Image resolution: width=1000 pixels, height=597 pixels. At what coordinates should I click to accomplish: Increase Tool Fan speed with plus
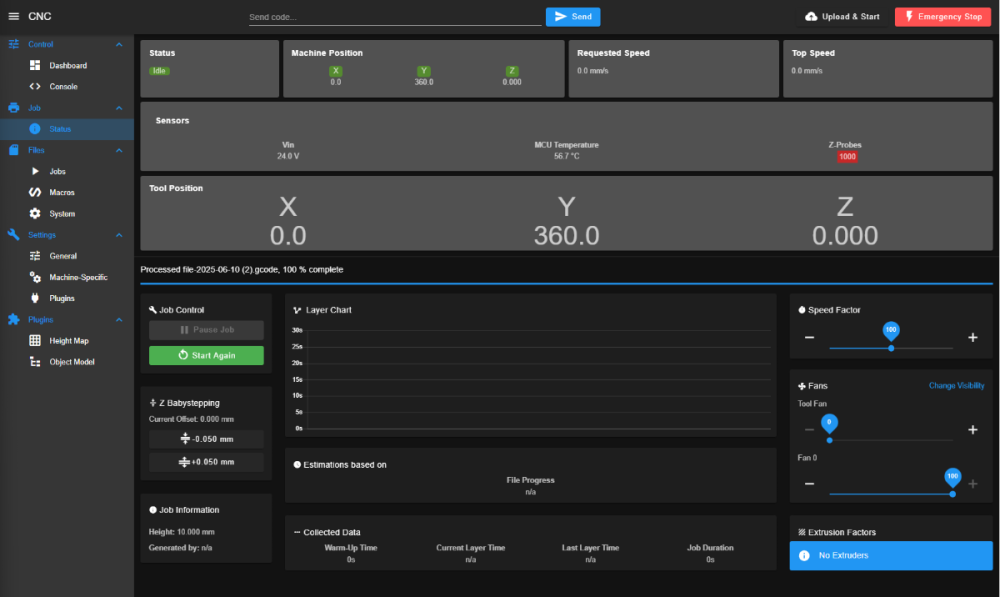point(973,430)
